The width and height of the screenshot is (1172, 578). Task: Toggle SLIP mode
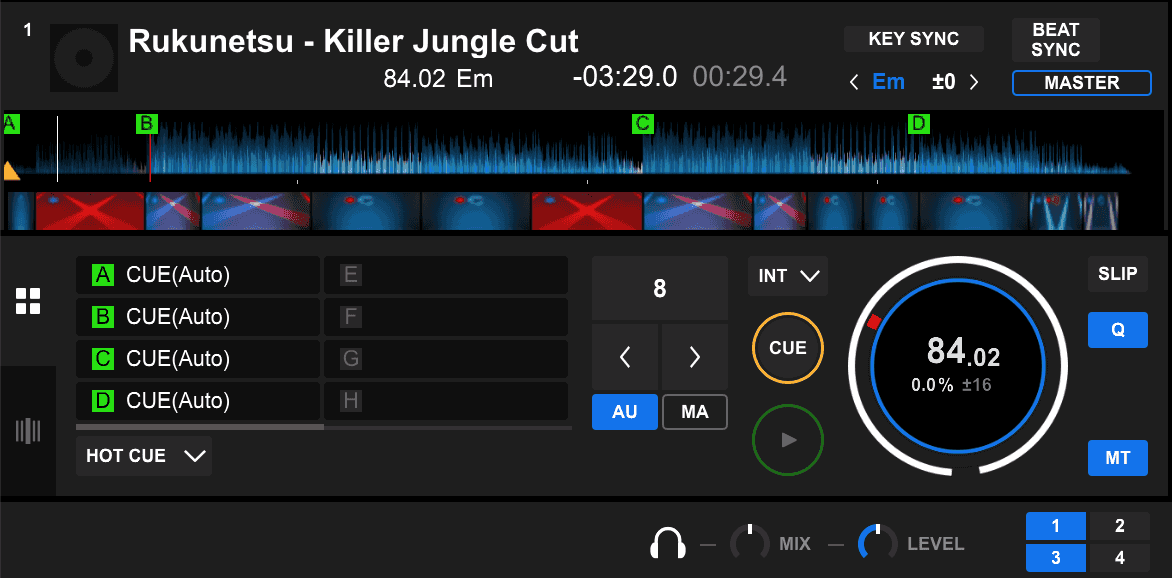point(1117,274)
